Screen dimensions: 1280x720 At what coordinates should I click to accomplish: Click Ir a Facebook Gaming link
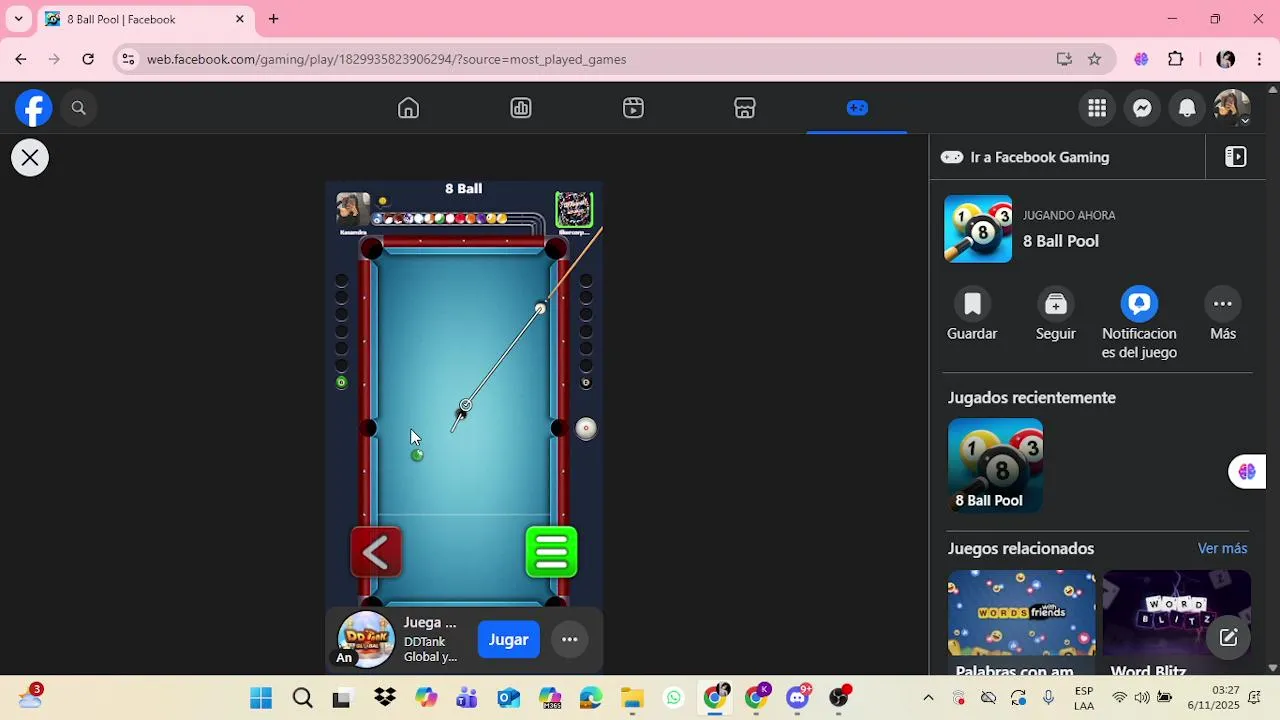pos(1026,157)
